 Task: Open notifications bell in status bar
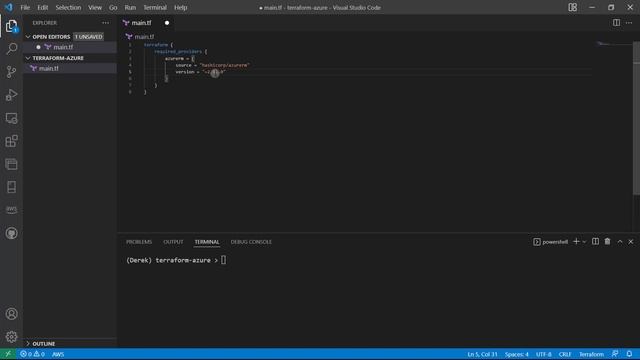pos(629,354)
